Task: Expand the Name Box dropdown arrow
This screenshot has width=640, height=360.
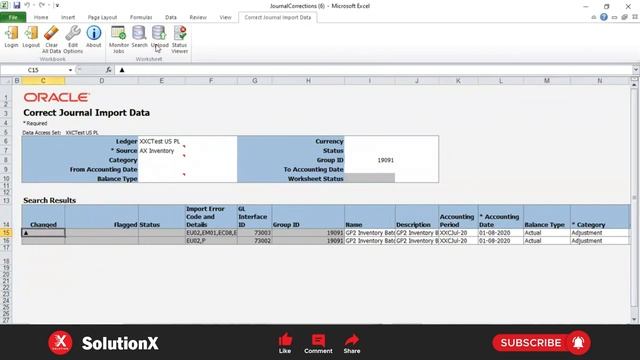Action: [70, 70]
